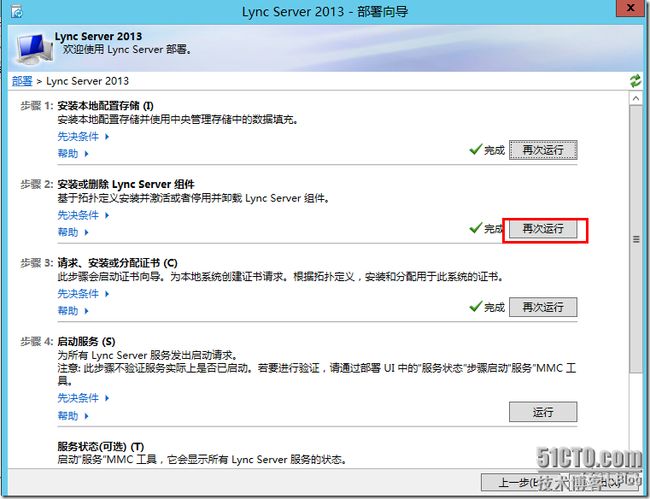Click step 4 title 启动服务 (S)
The width and height of the screenshot is (650, 499).
coord(86,342)
